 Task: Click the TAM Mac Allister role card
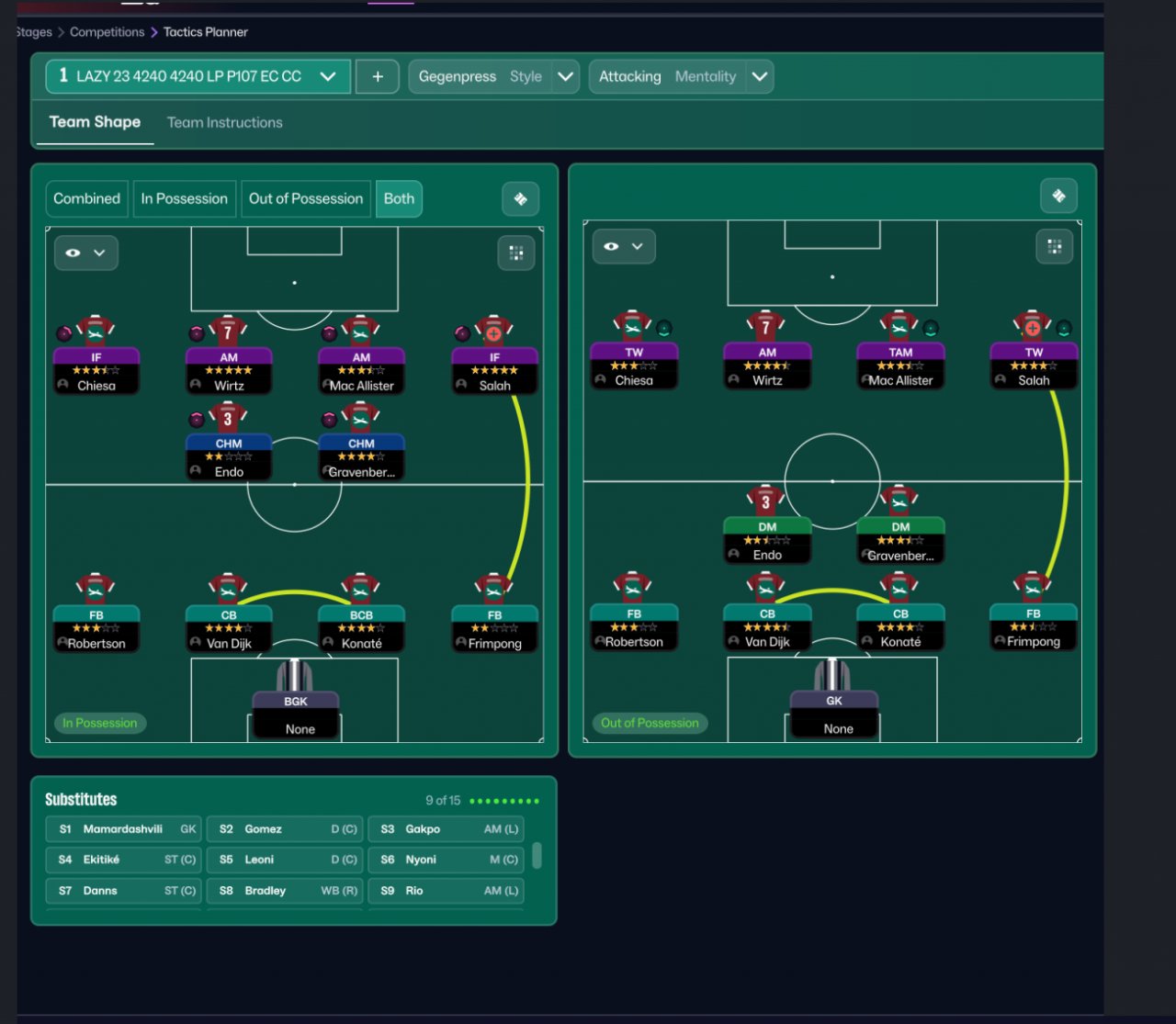coord(900,366)
